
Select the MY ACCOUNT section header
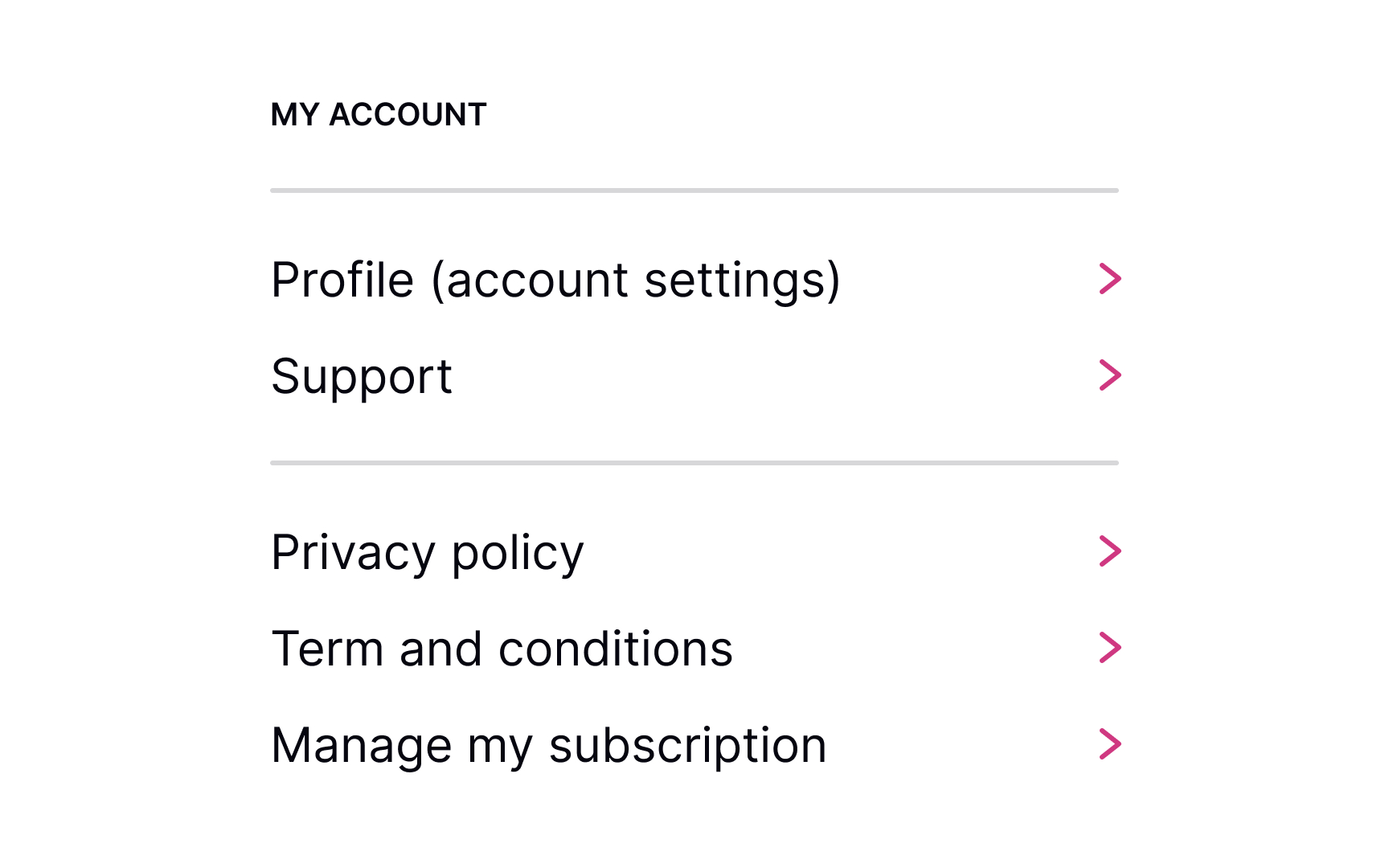point(379,115)
